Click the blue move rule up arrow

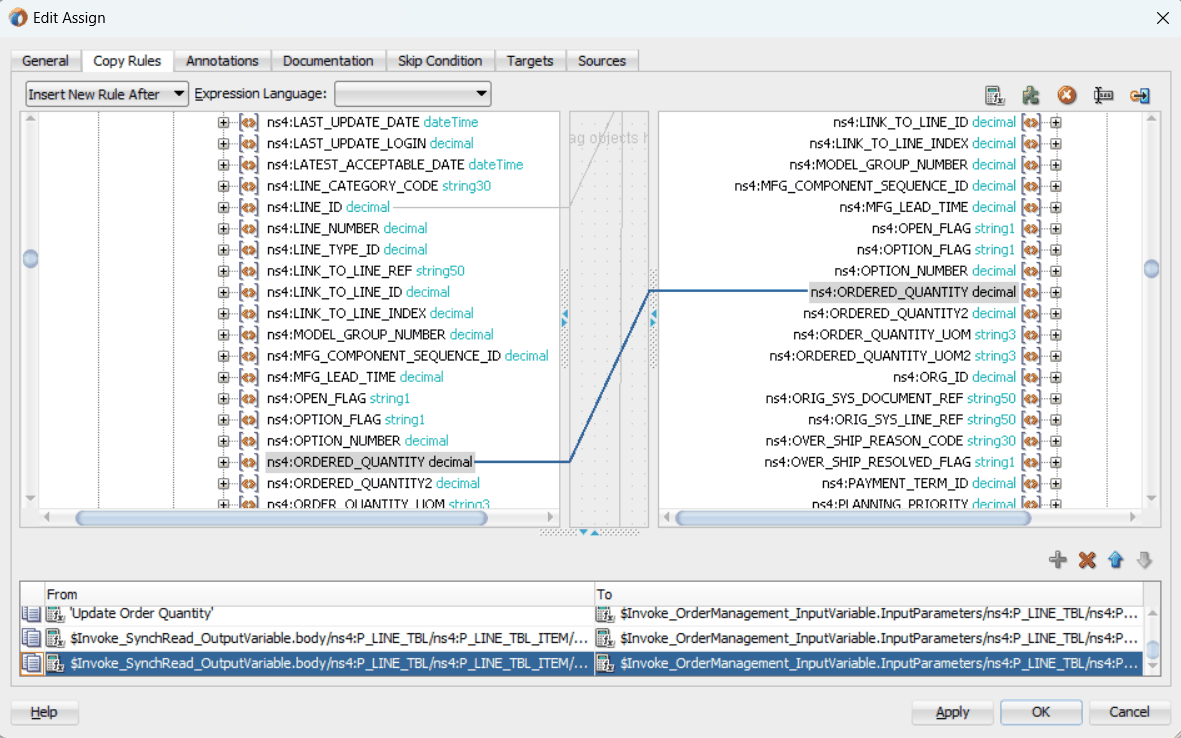click(1115, 560)
